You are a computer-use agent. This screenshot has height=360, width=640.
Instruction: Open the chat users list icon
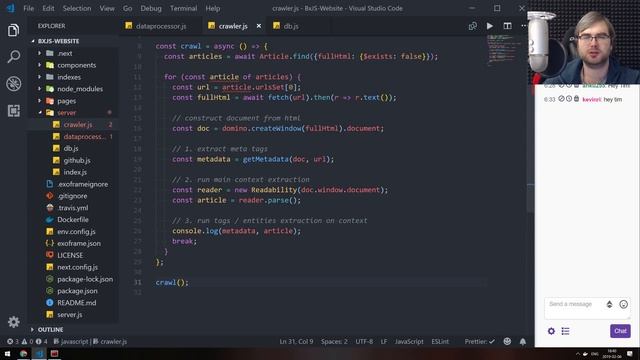click(x=565, y=331)
